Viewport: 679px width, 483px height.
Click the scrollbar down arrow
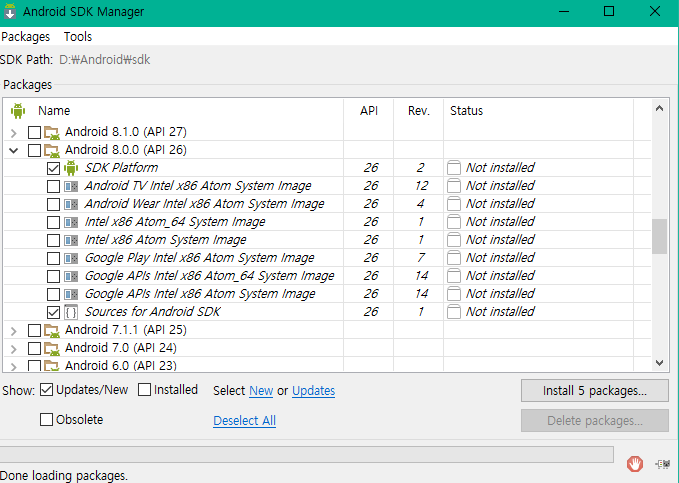(660, 363)
